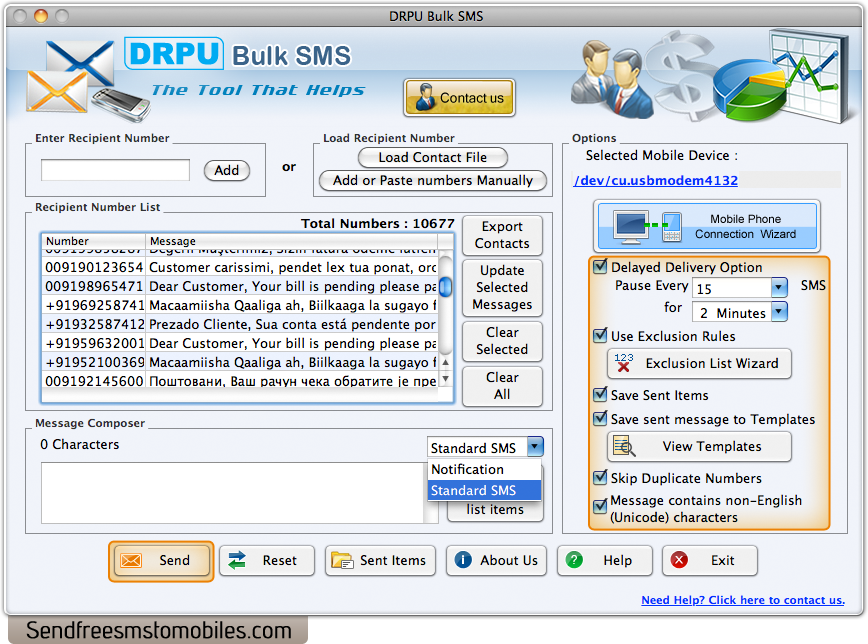Viewport: 868px width, 644px height.
Task: Click inside the message composer text area
Action: (x=232, y=493)
